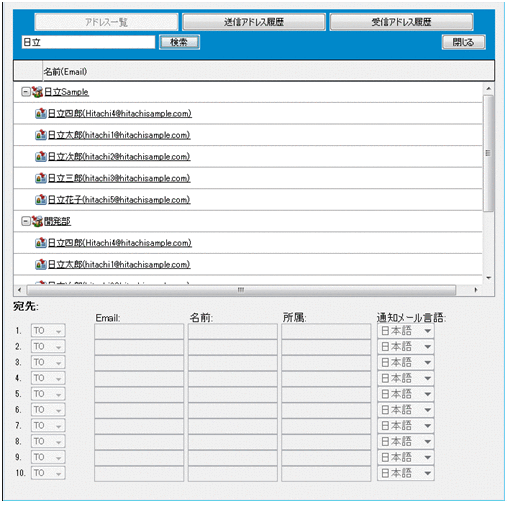The width and height of the screenshot is (509, 505).
Task: Open 通知メール言語 dropdown for row 8
Action: click(x=406, y=441)
